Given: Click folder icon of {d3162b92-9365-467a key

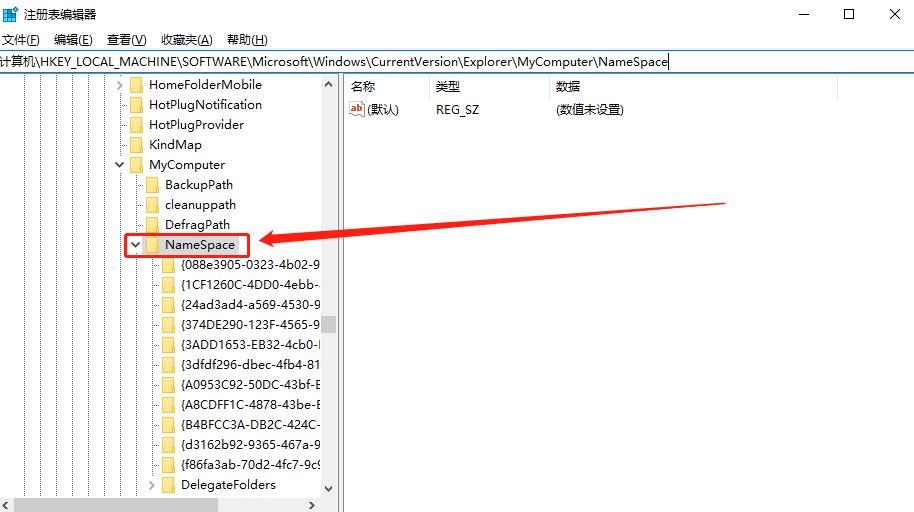Looking at the screenshot, I should [168, 445].
